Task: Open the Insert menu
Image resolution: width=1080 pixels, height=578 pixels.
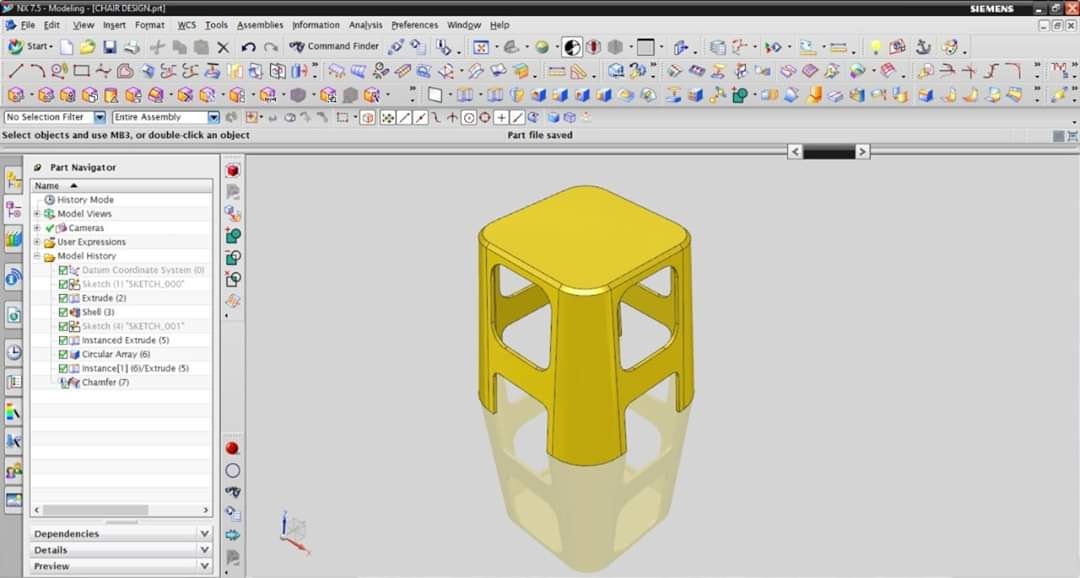Action: [x=114, y=25]
